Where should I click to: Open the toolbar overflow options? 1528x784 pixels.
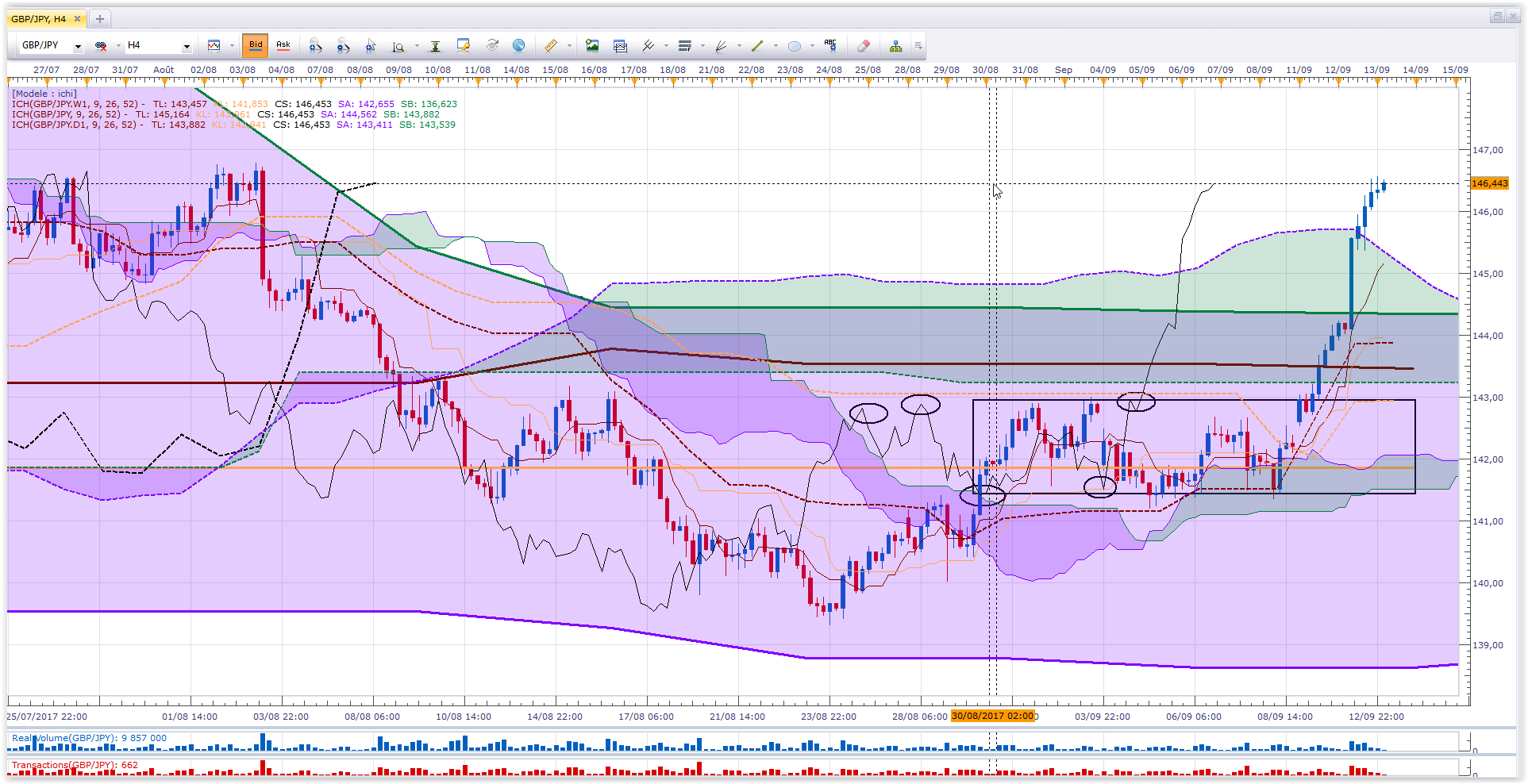pos(918,46)
